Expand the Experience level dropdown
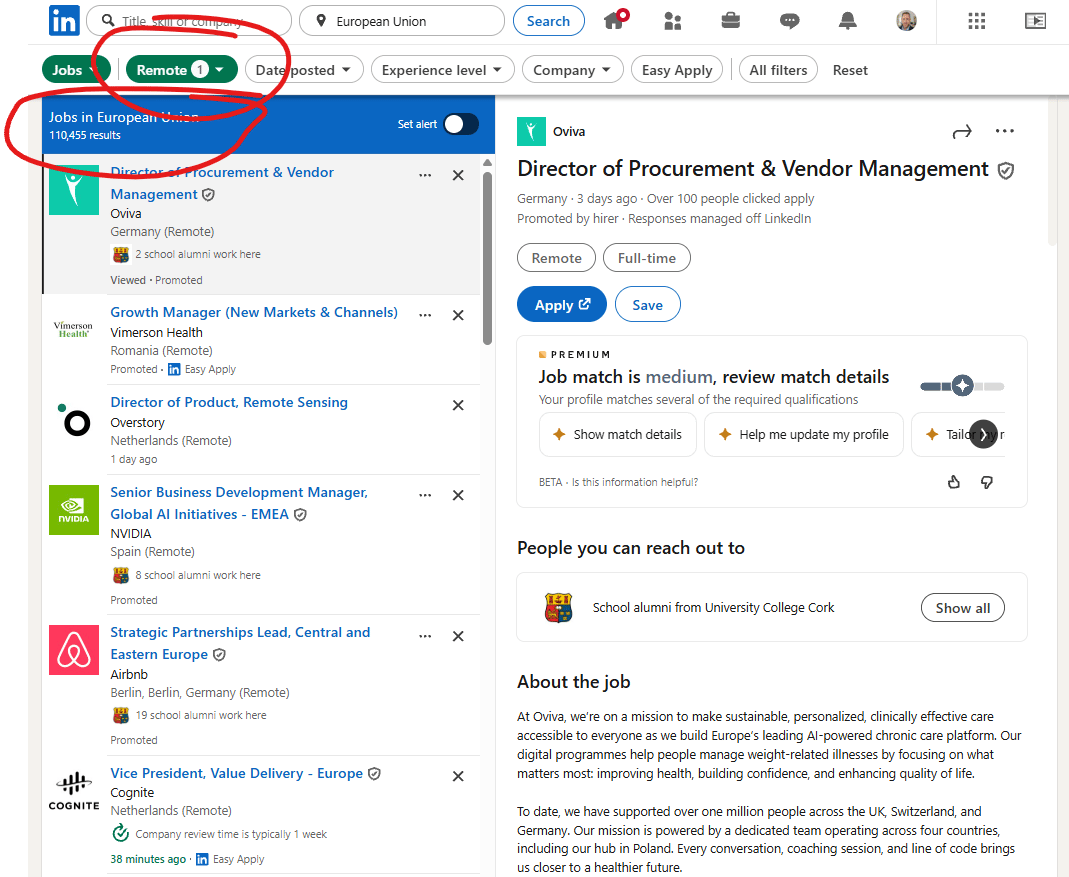Screen dimensions: 1069x877 [x=442, y=70]
